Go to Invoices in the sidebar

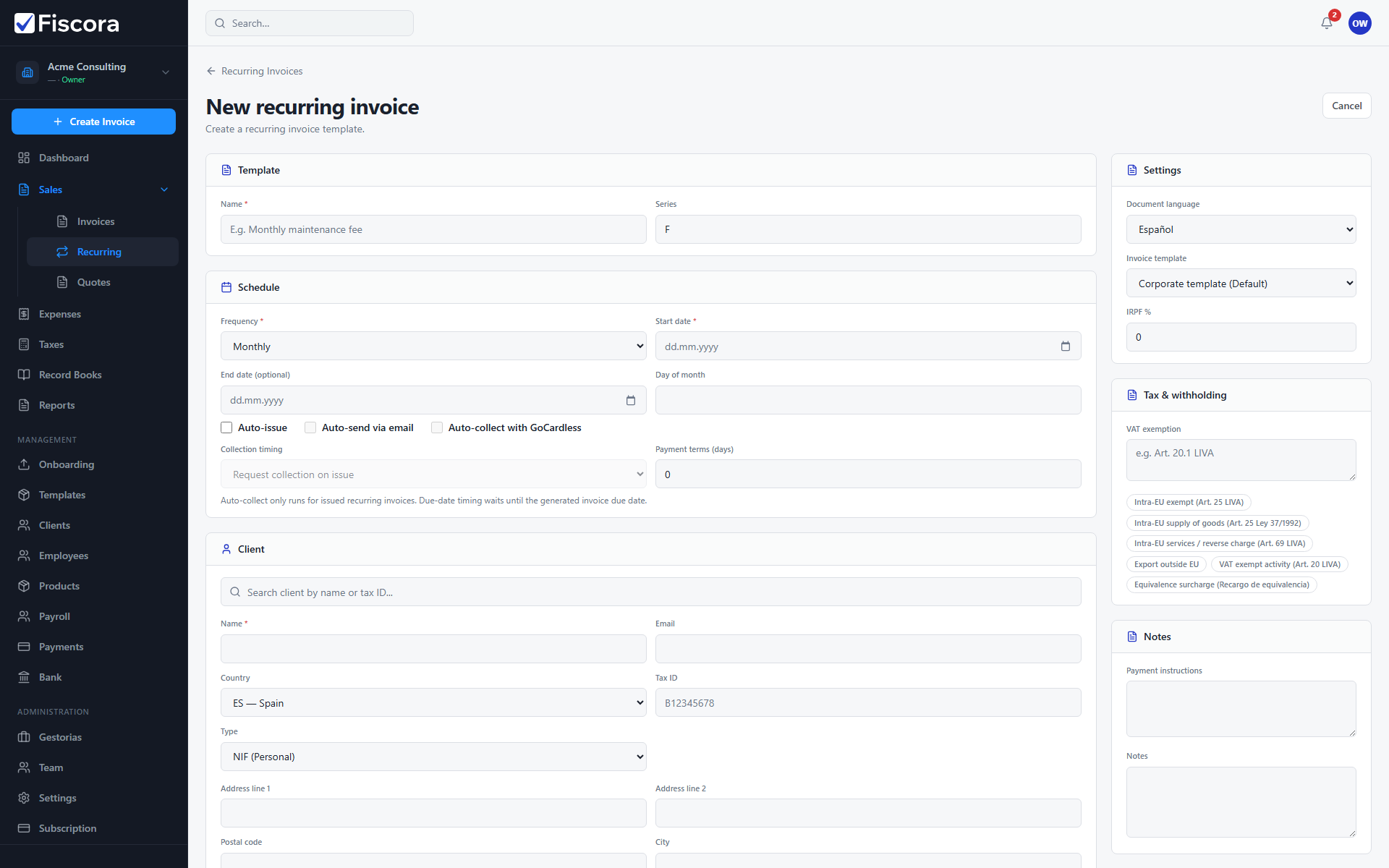pos(102,221)
